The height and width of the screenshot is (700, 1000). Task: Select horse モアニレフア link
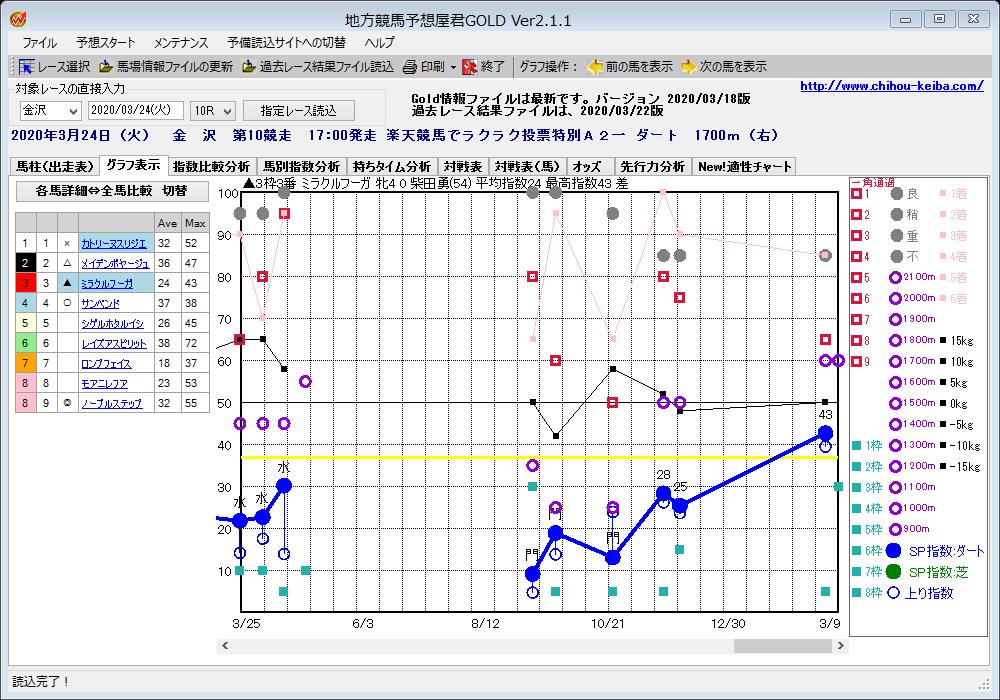[x=104, y=383]
